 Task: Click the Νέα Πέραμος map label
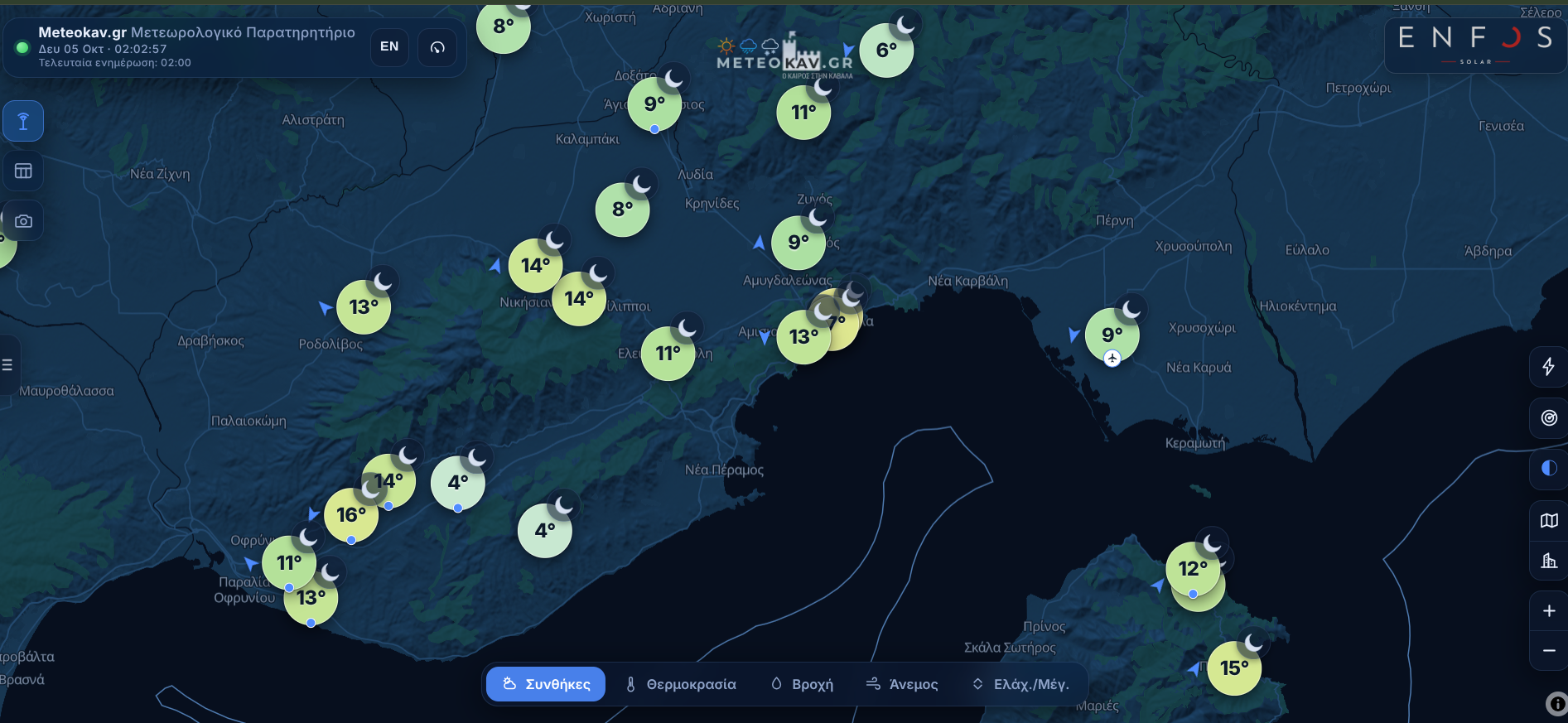724,470
